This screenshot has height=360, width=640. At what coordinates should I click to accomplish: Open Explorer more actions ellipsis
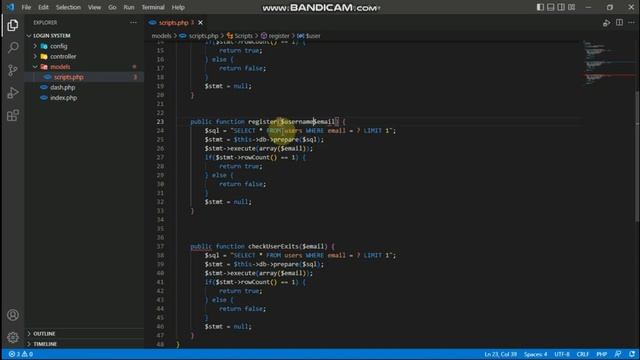tap(133, 23)
